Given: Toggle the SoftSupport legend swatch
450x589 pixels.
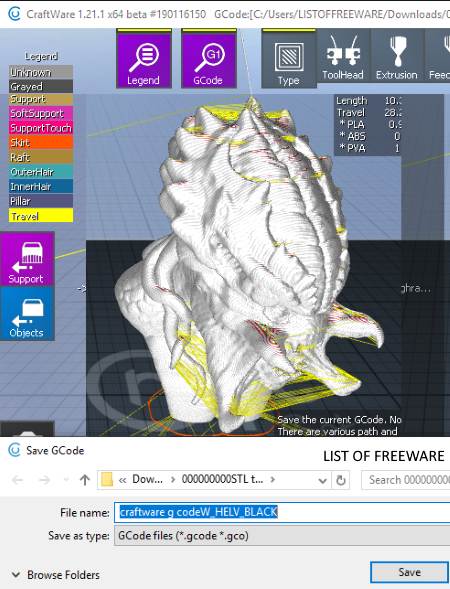Looking at the screenshot, I should coord(41,113).
